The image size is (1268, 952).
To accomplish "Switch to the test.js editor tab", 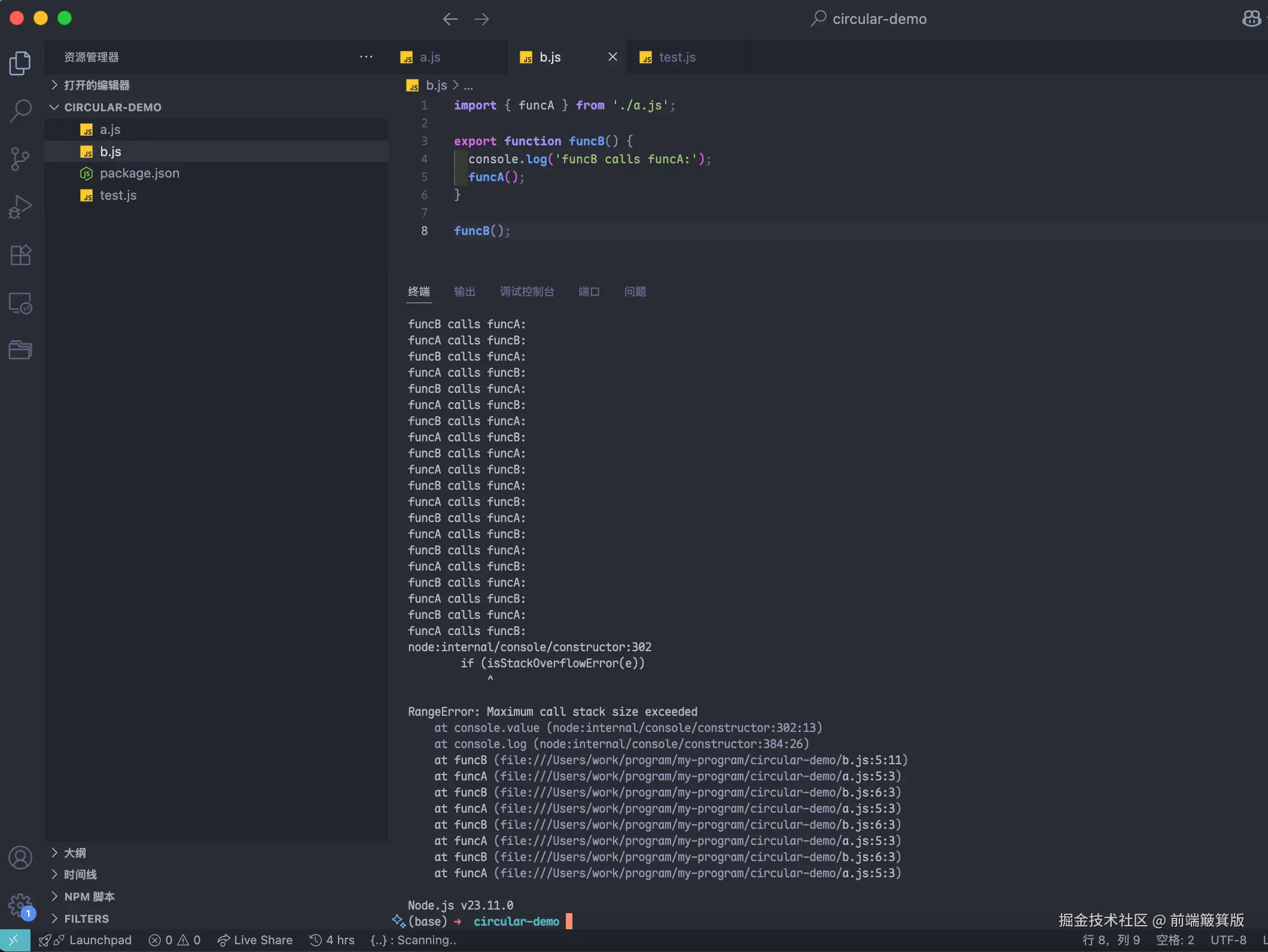I will (676, 57).
